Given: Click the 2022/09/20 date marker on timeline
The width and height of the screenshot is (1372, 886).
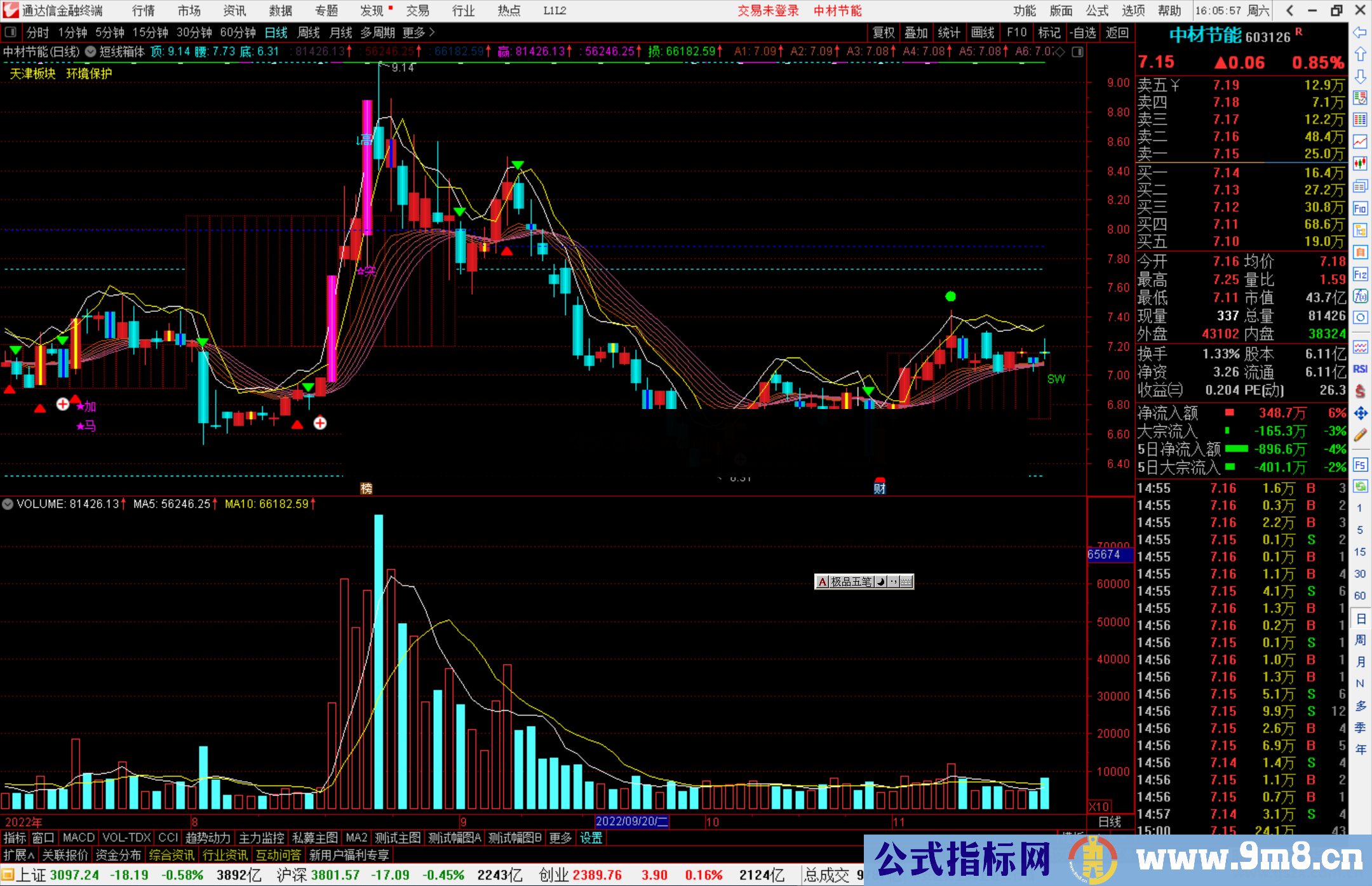Looking at the screenshot, I should pos(631,821).
